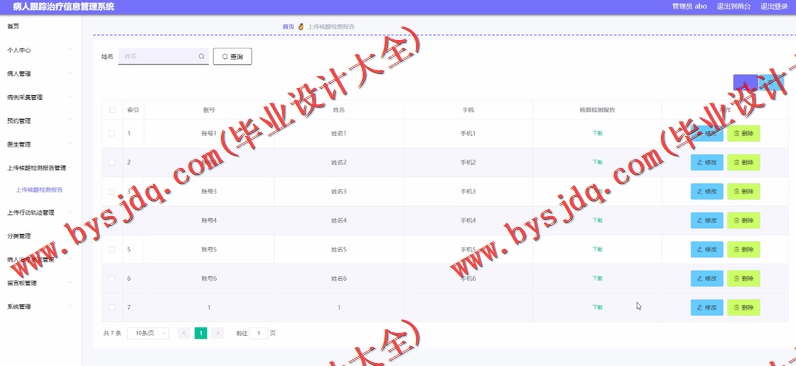Click 删除 in the 账号1 row
The height and width of the screenshot is (366, 796).
pyautogui.click(x=744, y=134)
